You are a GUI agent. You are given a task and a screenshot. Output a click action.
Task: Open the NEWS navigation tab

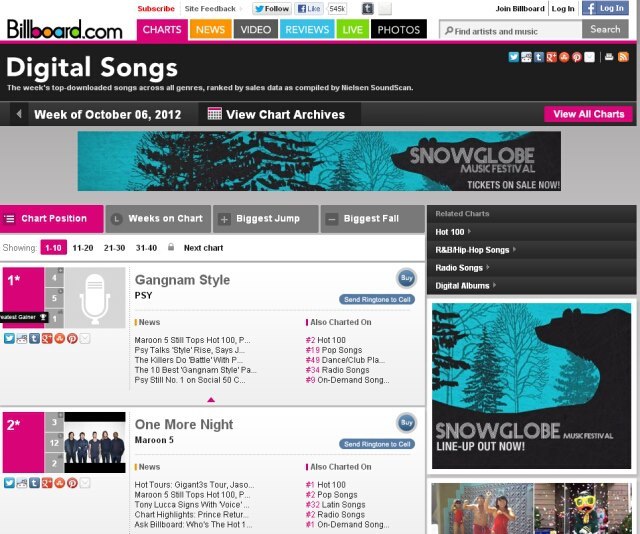click(210, 29)
